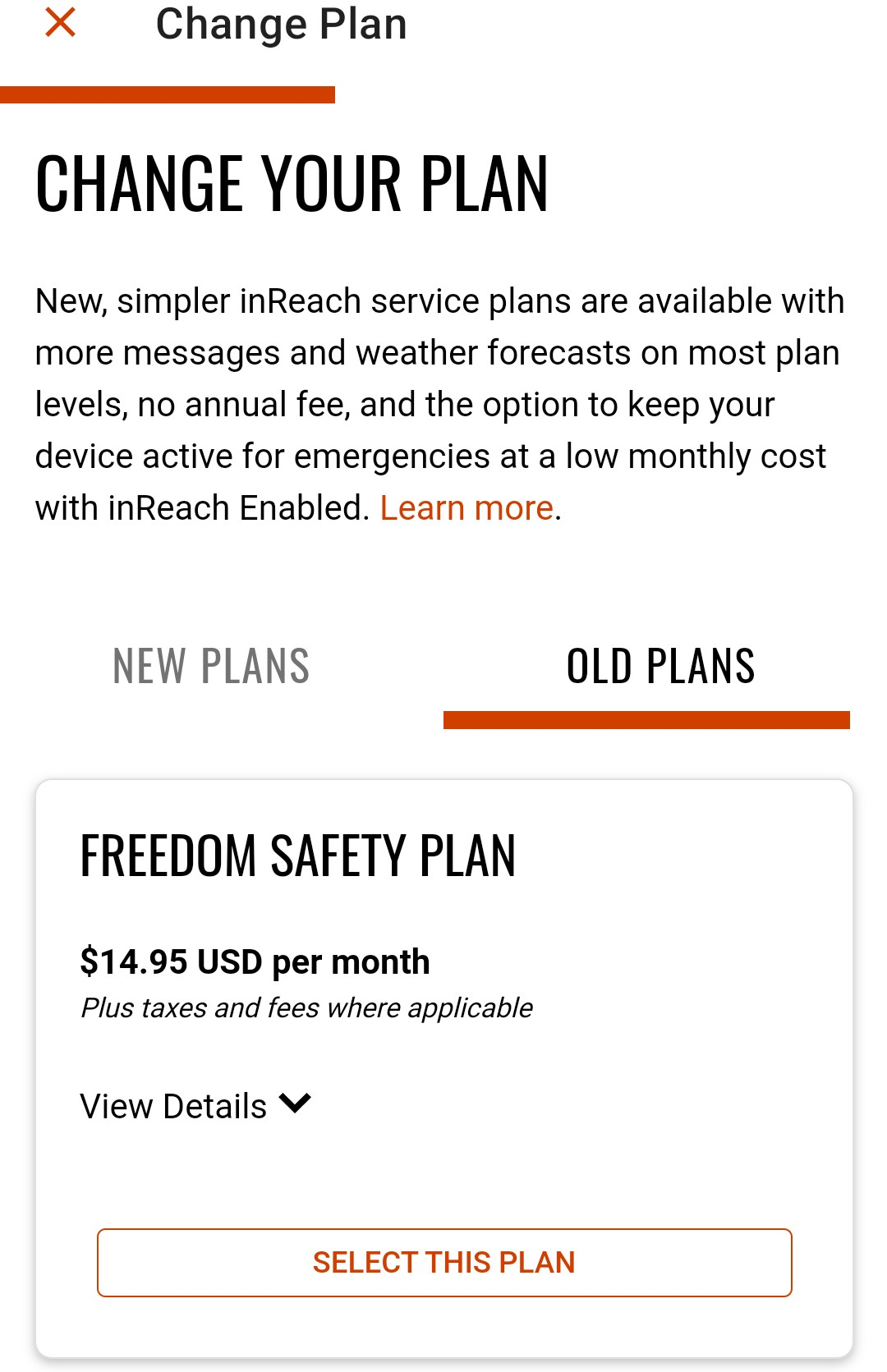
Task: Click the orange progress bar under the header
Action: click(168, 94)
